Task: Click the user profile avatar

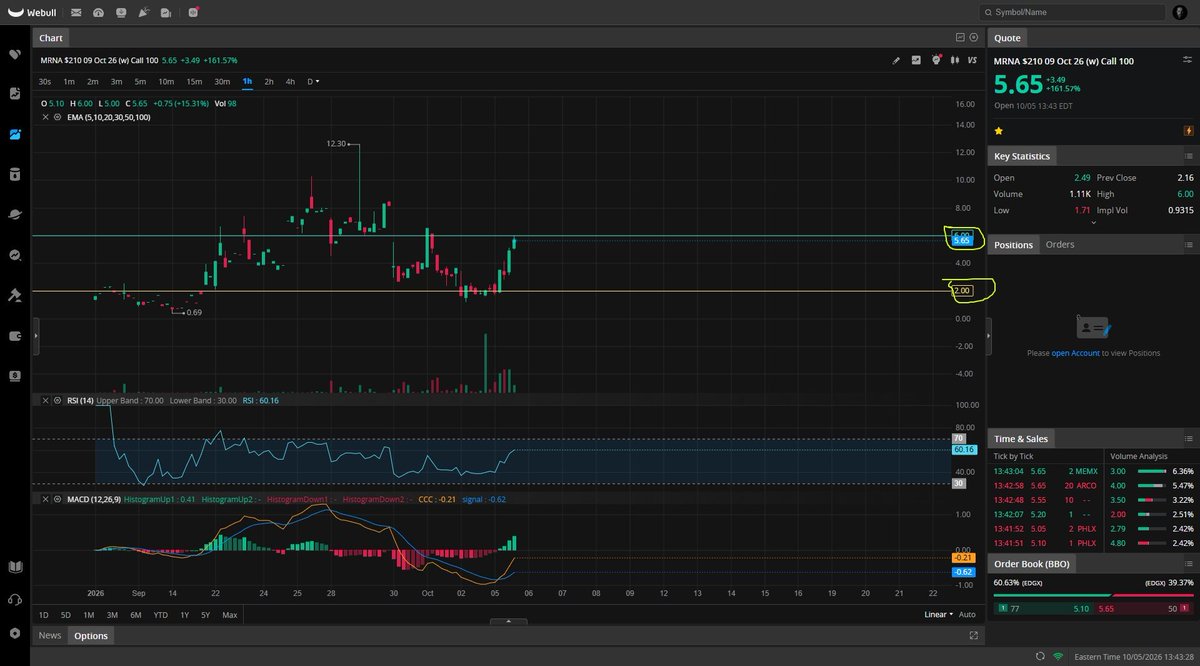Action: coord(1181,13)
